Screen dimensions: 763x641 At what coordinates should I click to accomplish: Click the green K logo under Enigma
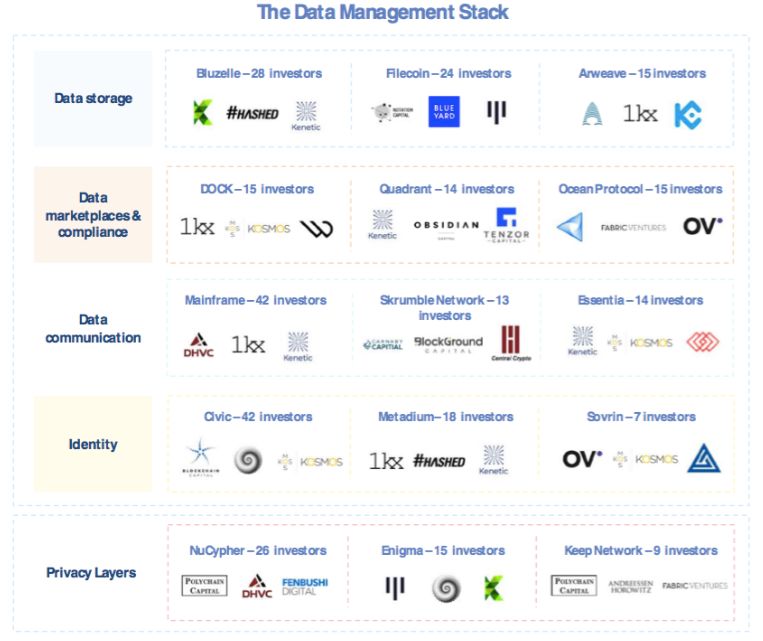(493, 588)
